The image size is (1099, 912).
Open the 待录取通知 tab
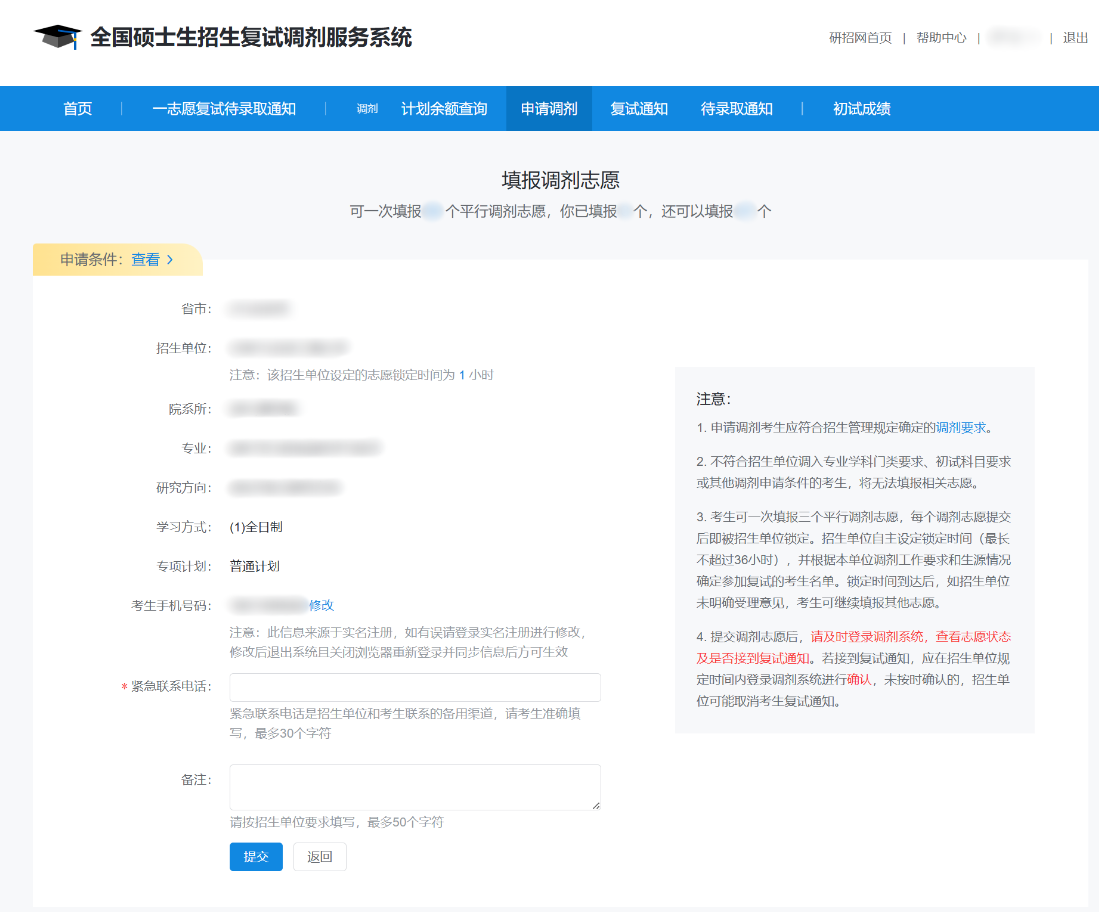[739, 108]
